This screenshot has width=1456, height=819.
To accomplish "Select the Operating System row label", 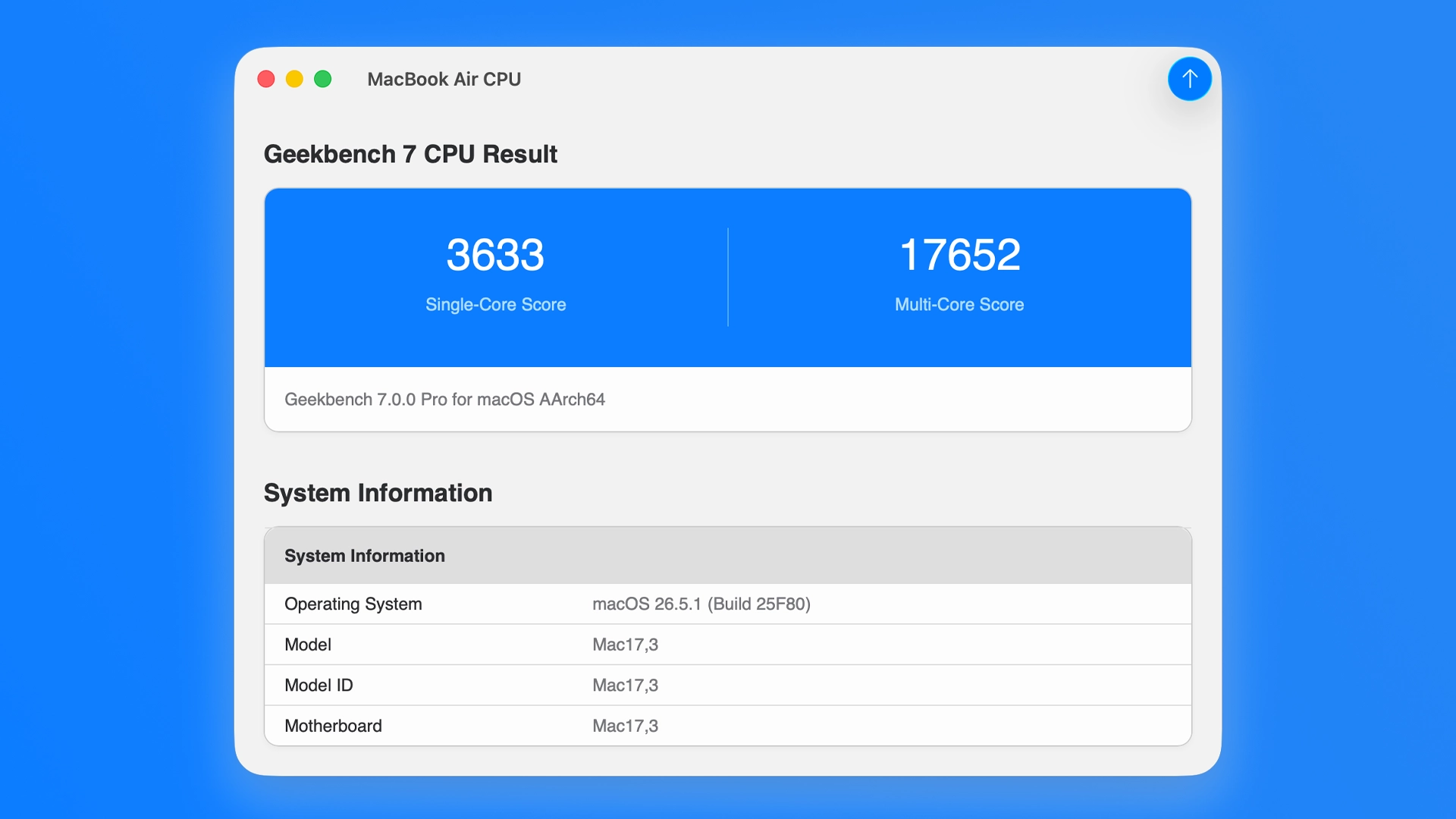I will click(x=353, y=604).
